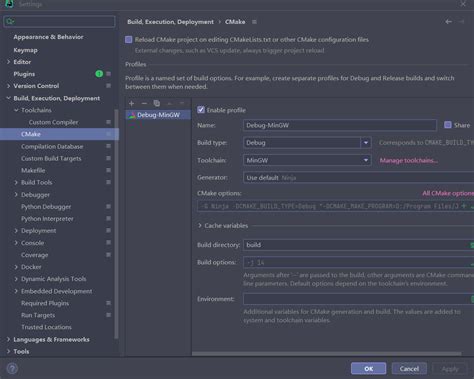The height and width of the screenshot is (379, 474).
Task: Click project icon beside Compilation Database
Action: point(109,146)
